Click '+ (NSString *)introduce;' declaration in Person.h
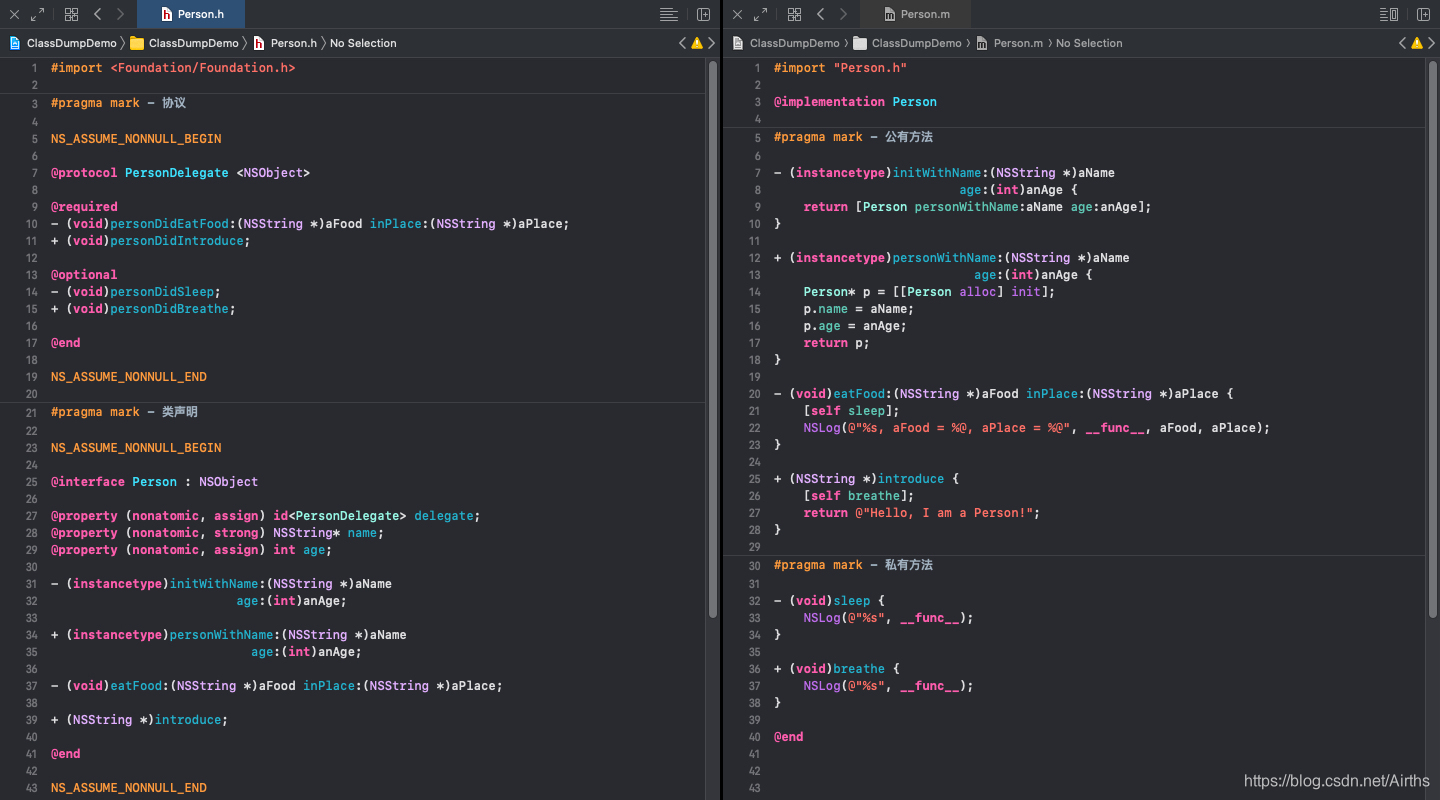Screen dimensions: 1440x800 (x=140, y=720)
